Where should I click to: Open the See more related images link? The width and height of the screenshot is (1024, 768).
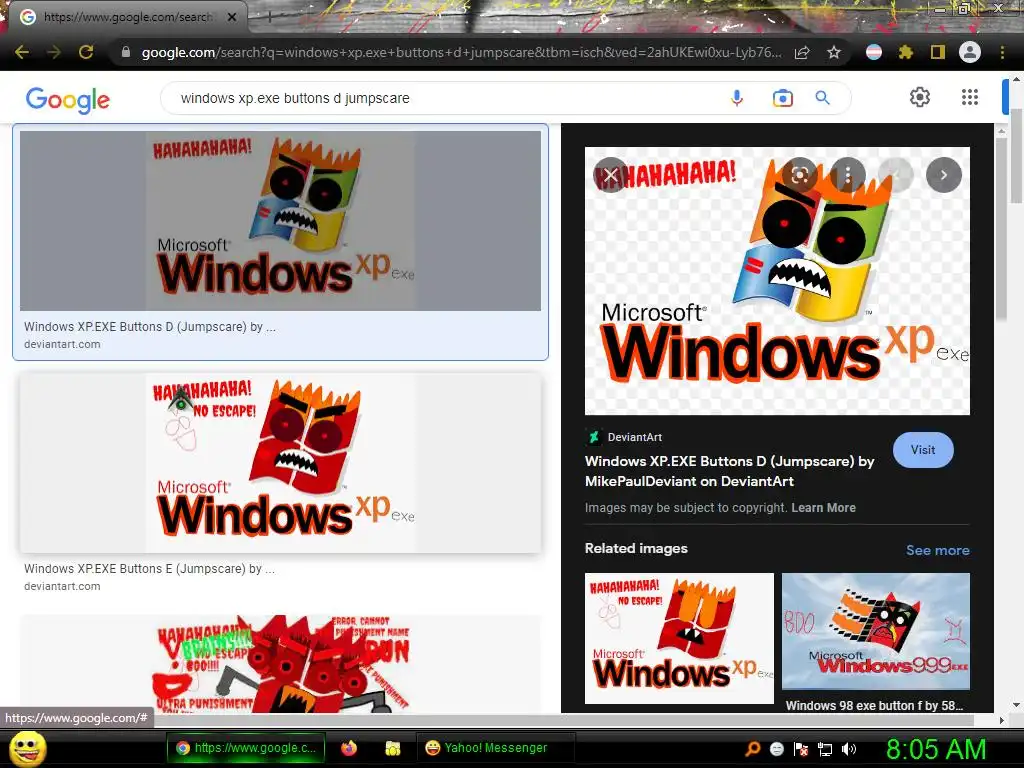pos(937,550)
